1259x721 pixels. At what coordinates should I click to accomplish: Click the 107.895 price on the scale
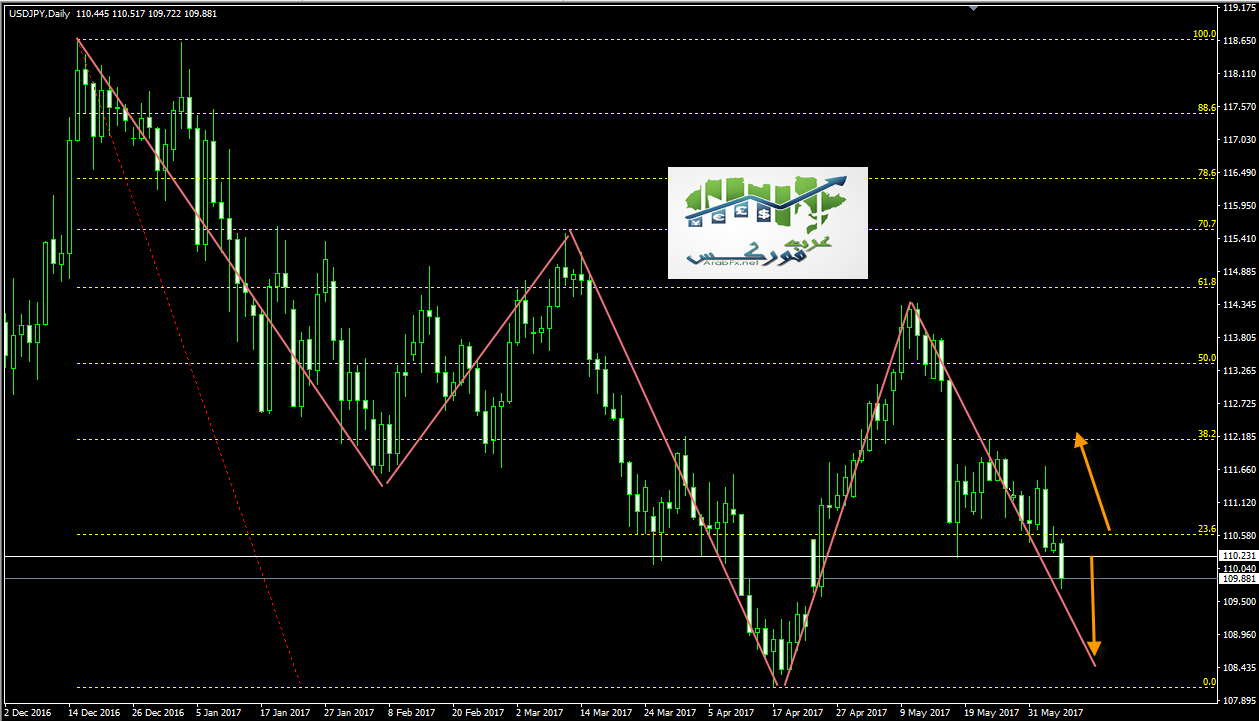1240,701
